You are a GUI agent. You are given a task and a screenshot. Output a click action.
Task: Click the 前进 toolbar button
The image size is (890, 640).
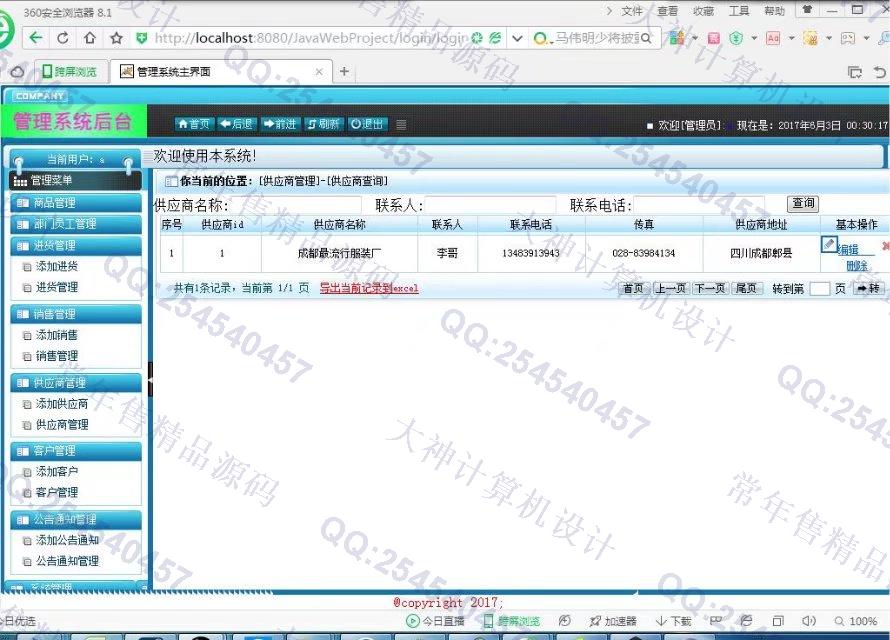coord(280,124)
